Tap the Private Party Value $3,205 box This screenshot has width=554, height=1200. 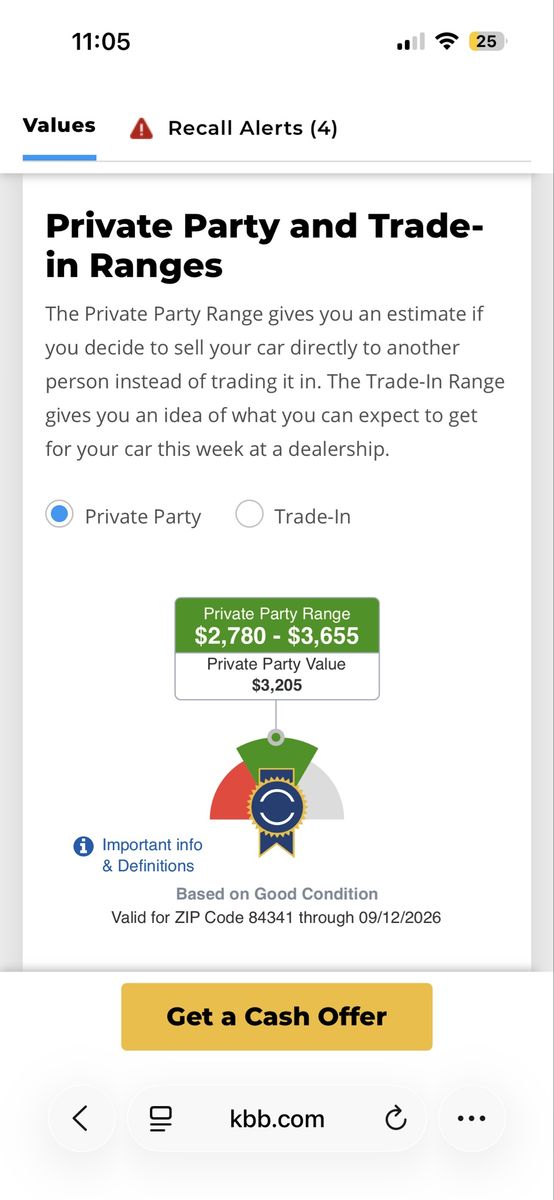(x=277, y=675)
